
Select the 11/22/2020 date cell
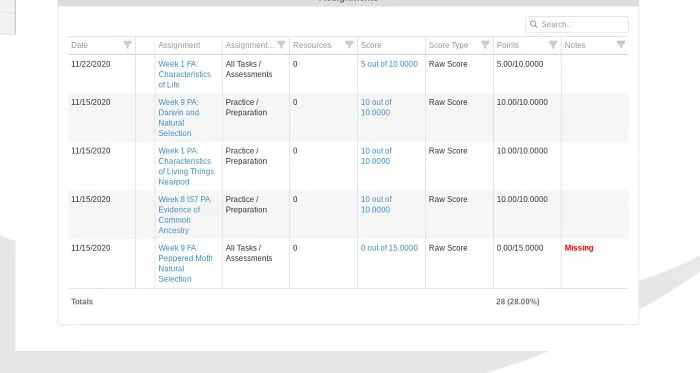pyautogui.click(x=91, y=64)
